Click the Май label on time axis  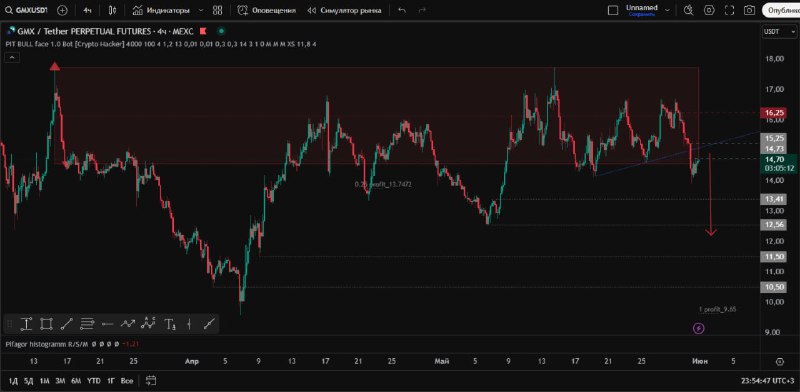click(x=441, y=361)
